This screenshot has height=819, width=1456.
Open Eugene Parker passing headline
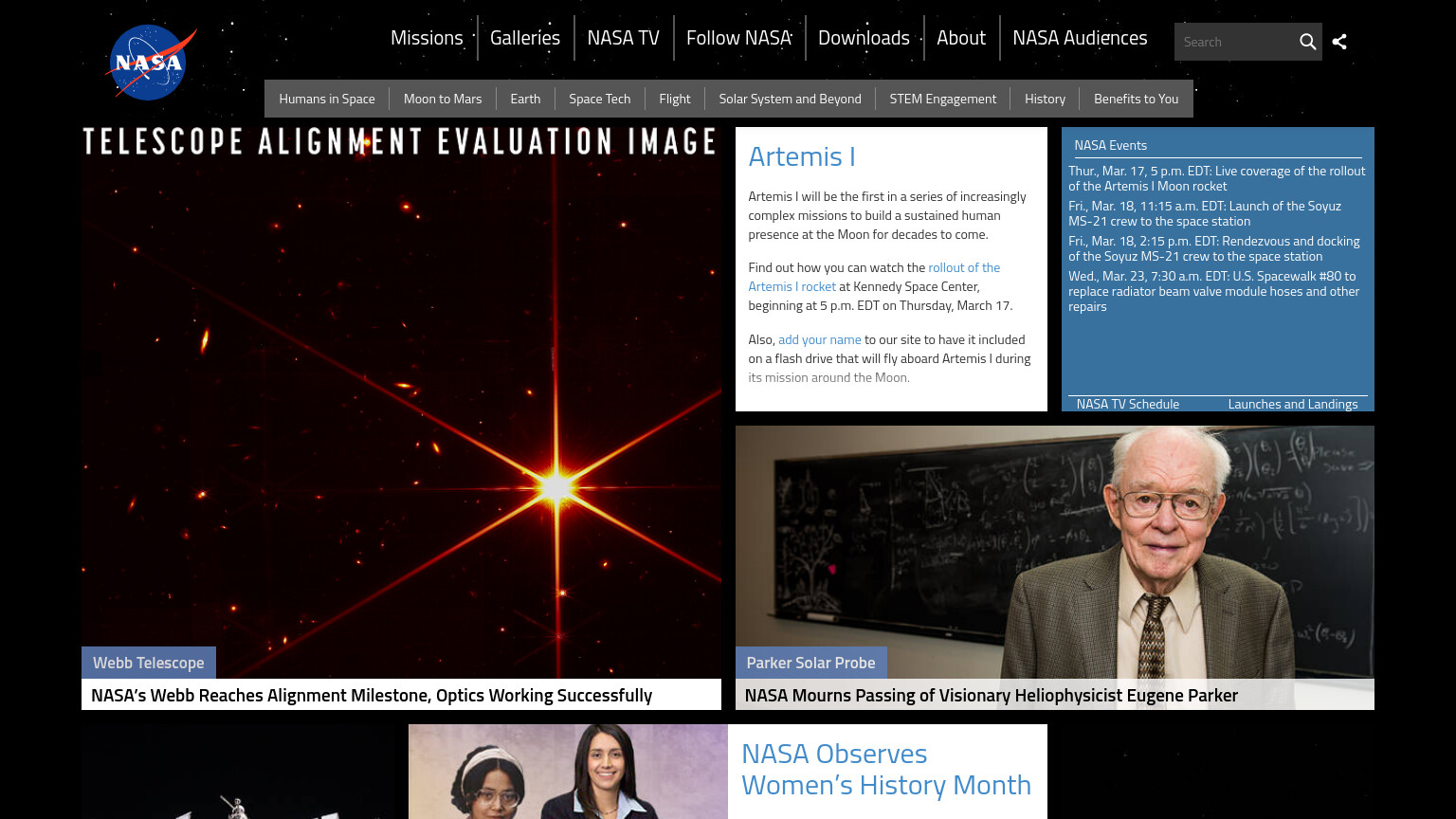tap(992, 695)
